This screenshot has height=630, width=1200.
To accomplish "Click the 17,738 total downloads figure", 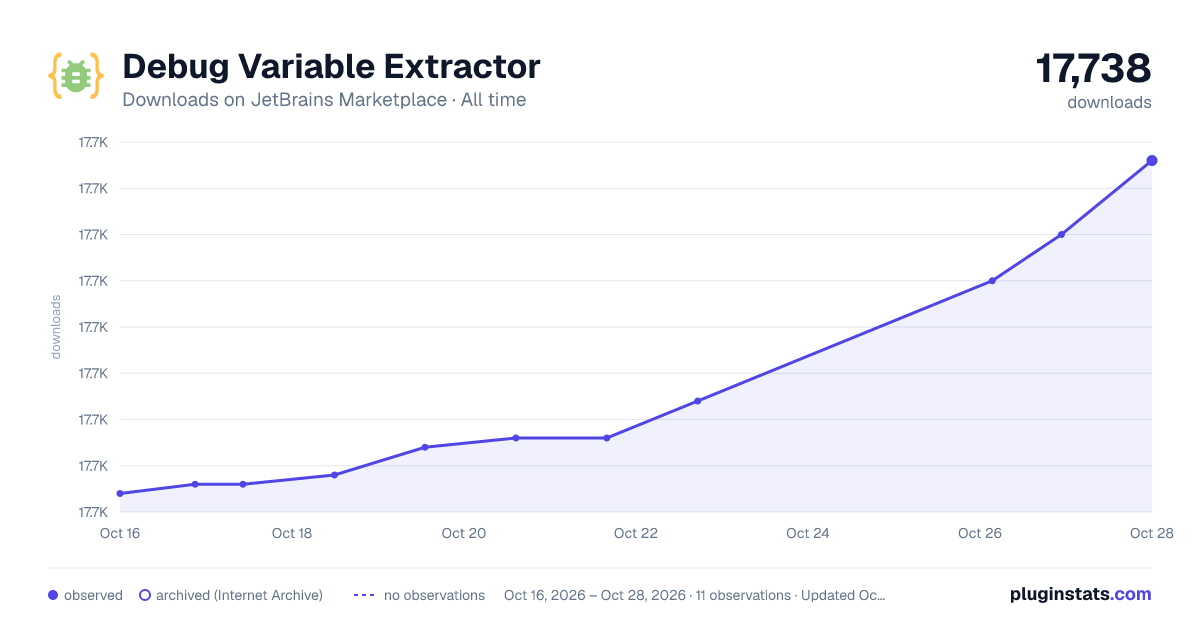I will click(1093, 69).
